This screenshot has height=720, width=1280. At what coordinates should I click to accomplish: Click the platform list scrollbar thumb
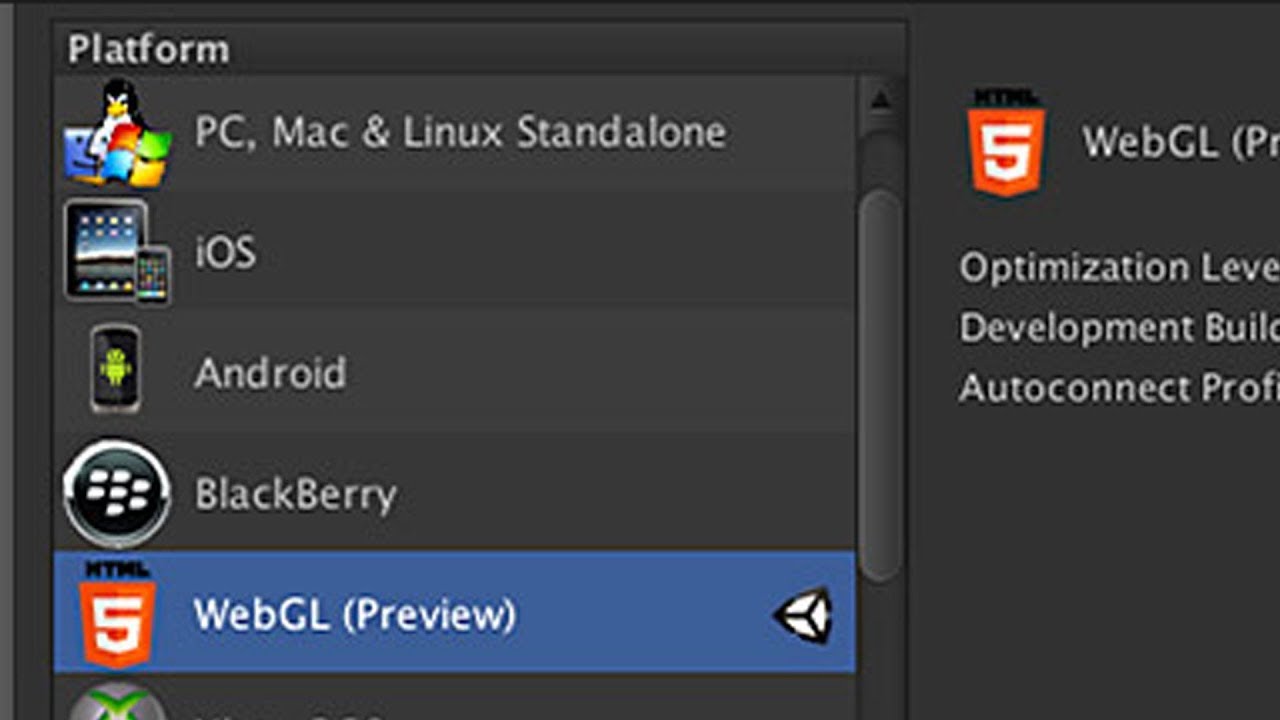[880, 385]
